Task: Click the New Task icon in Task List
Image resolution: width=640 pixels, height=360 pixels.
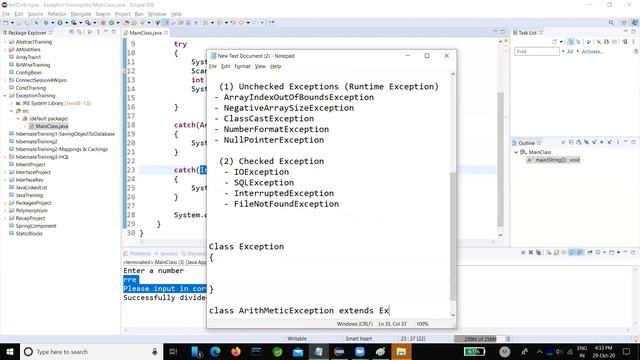Action: click(554, 42)
